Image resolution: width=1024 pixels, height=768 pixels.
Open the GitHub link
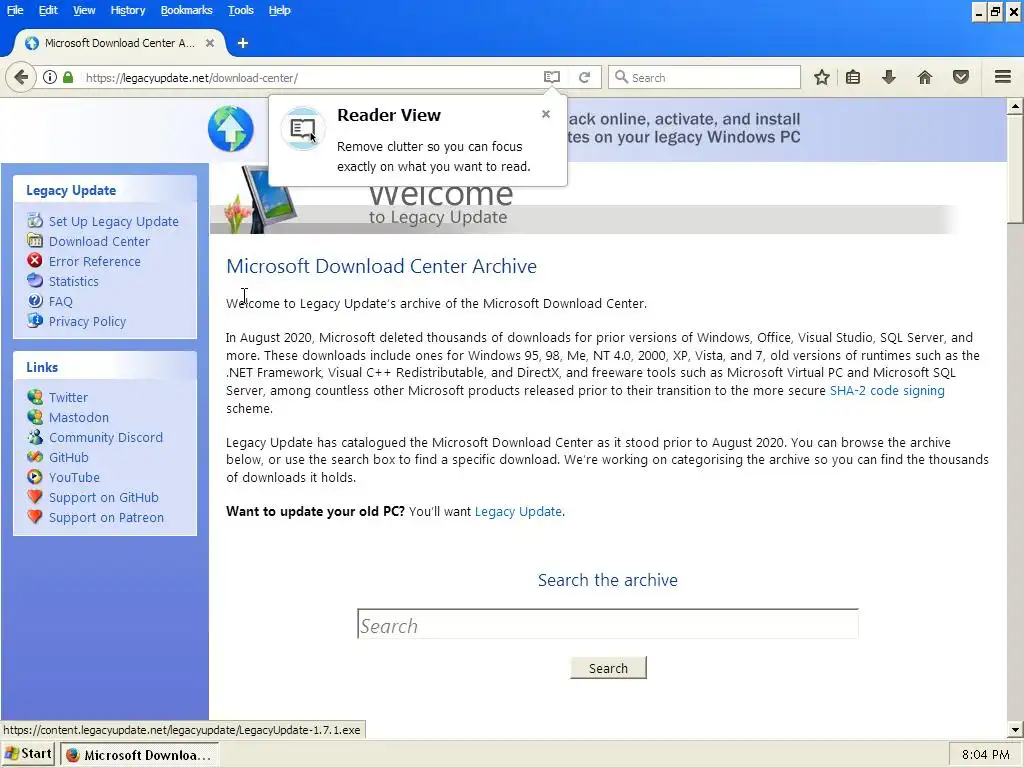(x=69, y=457)
